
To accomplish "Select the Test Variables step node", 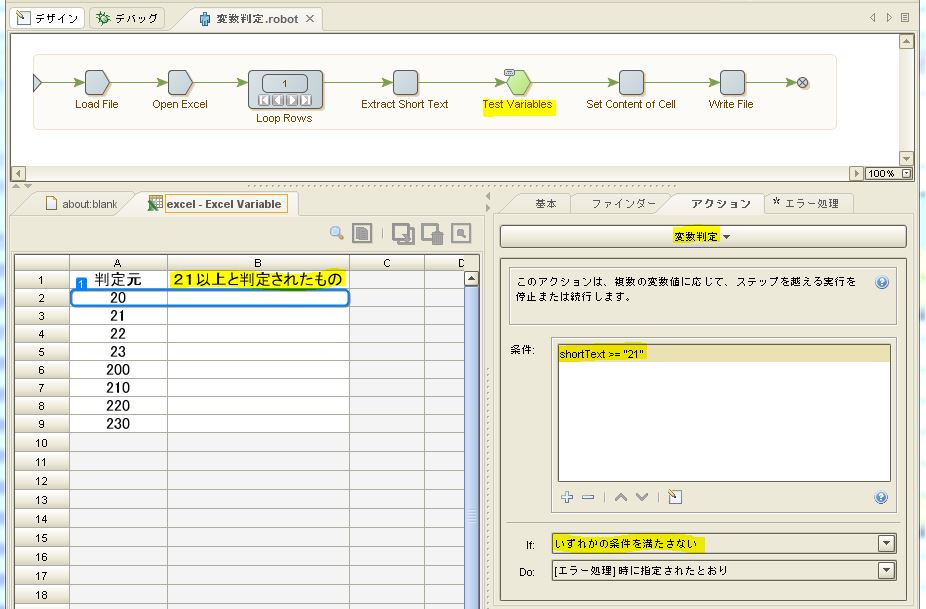I will coord(518,83).
